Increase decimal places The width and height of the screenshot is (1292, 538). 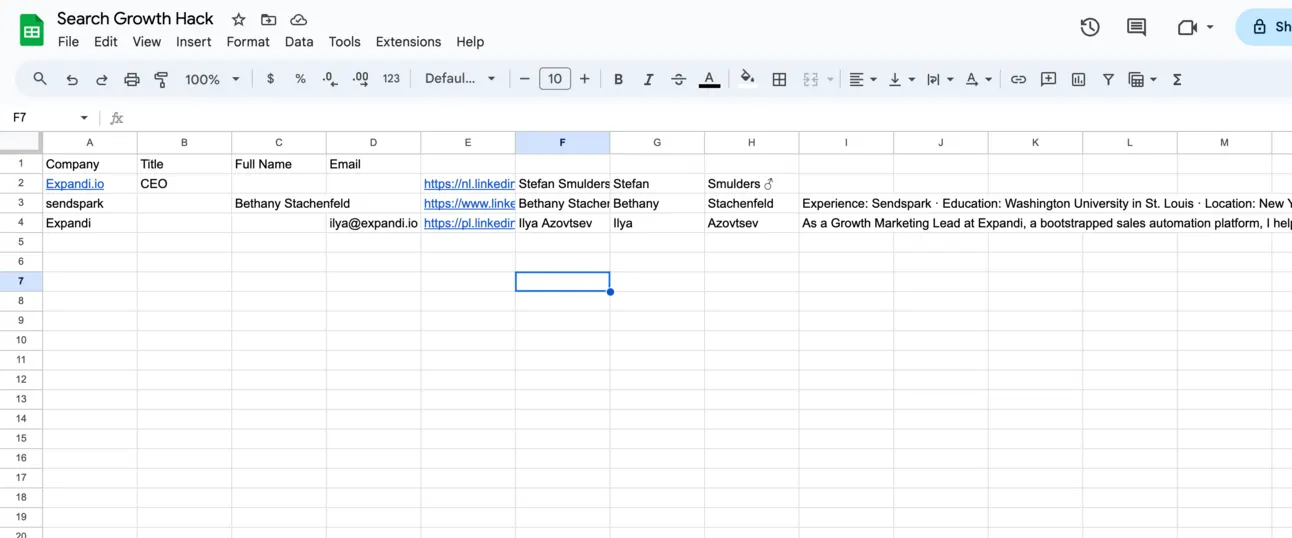point(361,79)
